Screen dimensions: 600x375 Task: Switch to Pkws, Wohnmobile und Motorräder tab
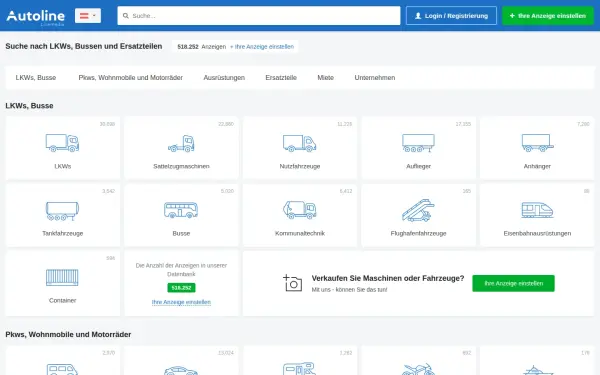pyautogui.click(x=130, y=78)
